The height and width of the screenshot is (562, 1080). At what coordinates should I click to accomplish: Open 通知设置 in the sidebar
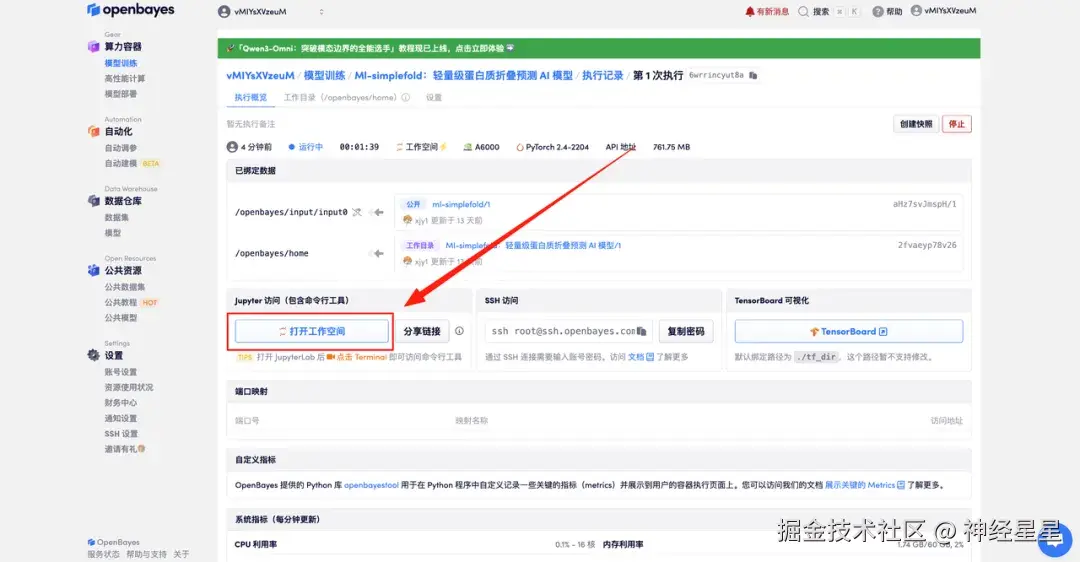click(x=121, y=418)
